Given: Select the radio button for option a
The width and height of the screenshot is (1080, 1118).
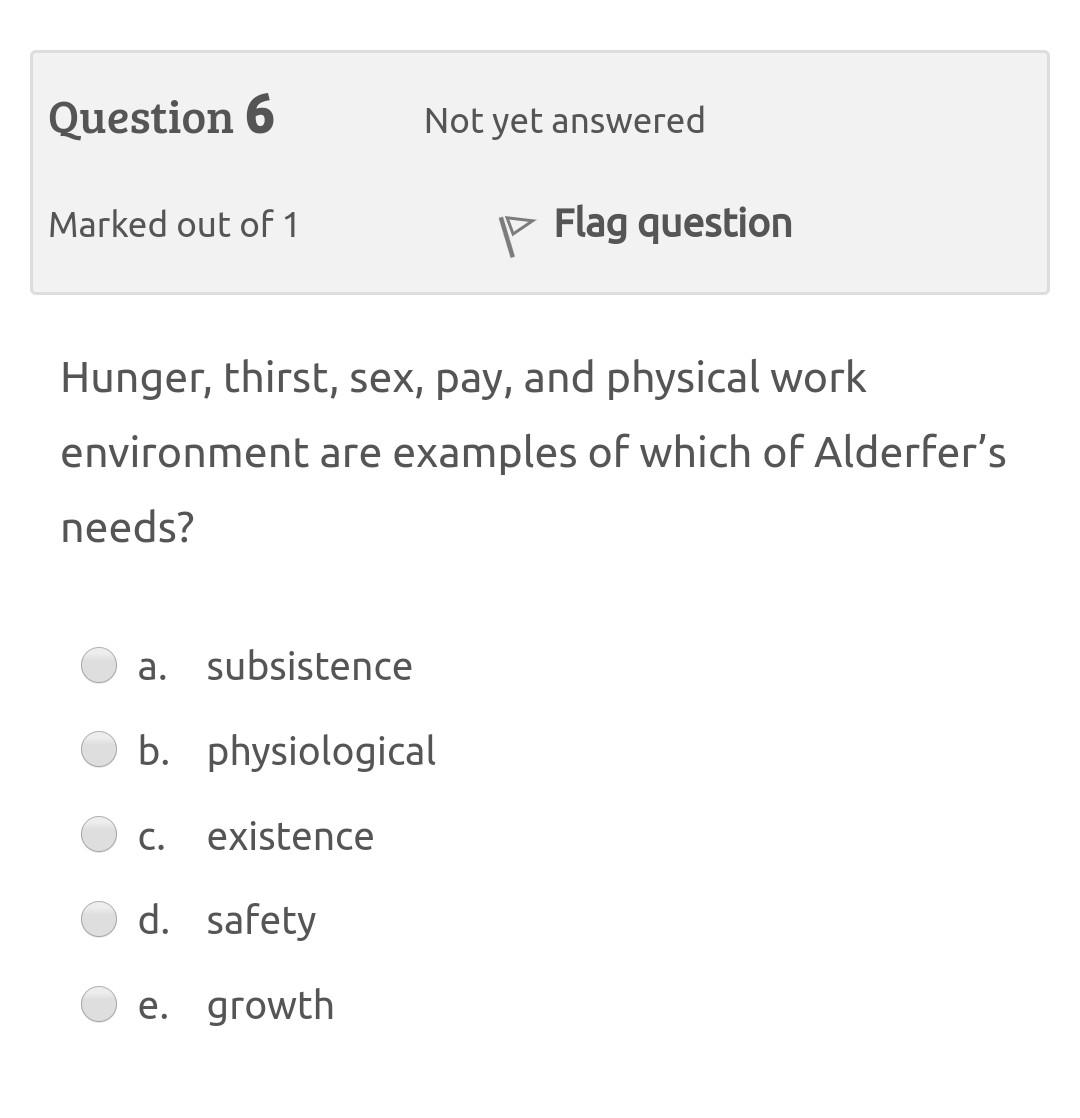Looking at the screenshot, I should (x=98, y=663).
